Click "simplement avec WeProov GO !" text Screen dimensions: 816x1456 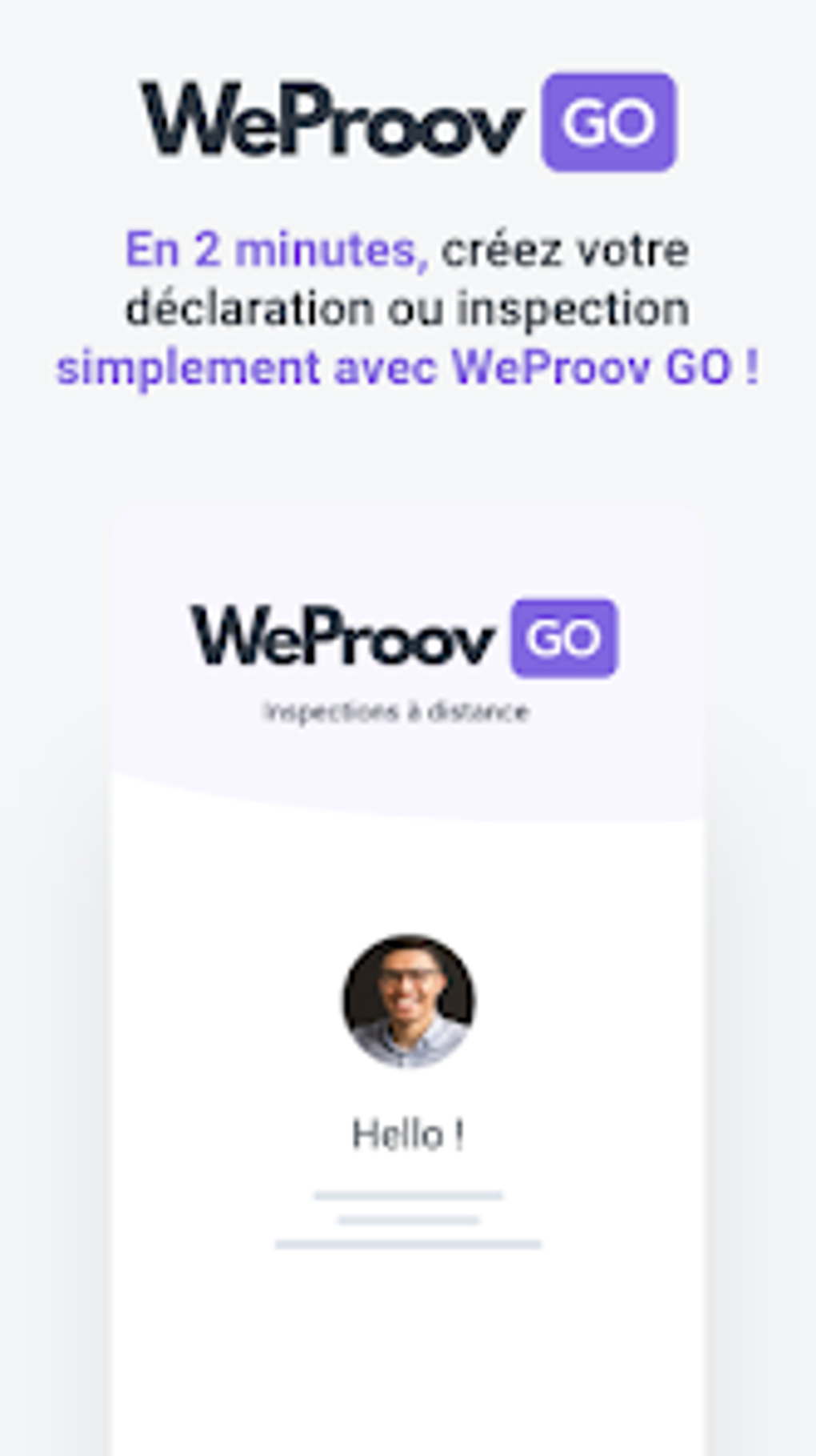(x=407, y=367)
